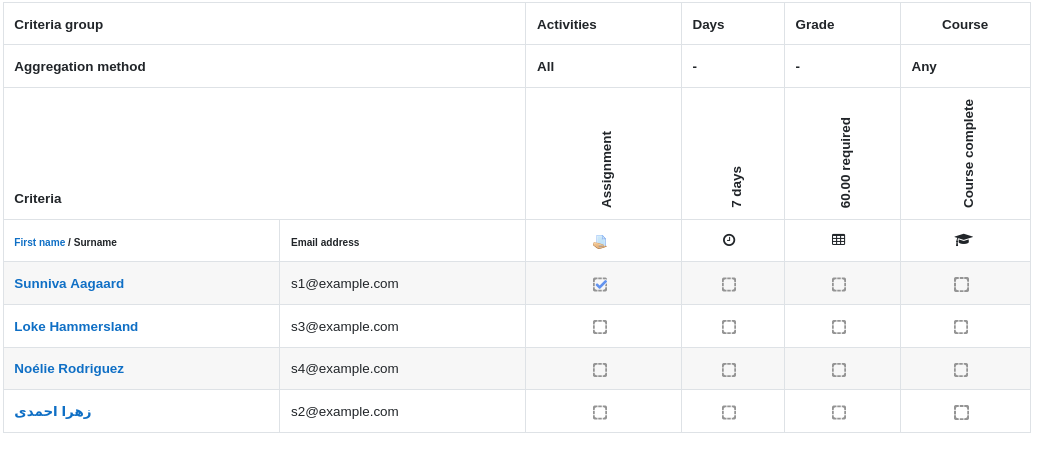Click the Assignment rotated column header
This screenshot has width=1048, height=452.
tap(606, 169)
